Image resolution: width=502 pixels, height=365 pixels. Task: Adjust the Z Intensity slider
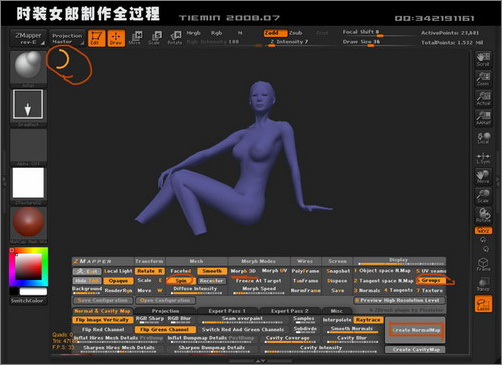coord(289,42)
